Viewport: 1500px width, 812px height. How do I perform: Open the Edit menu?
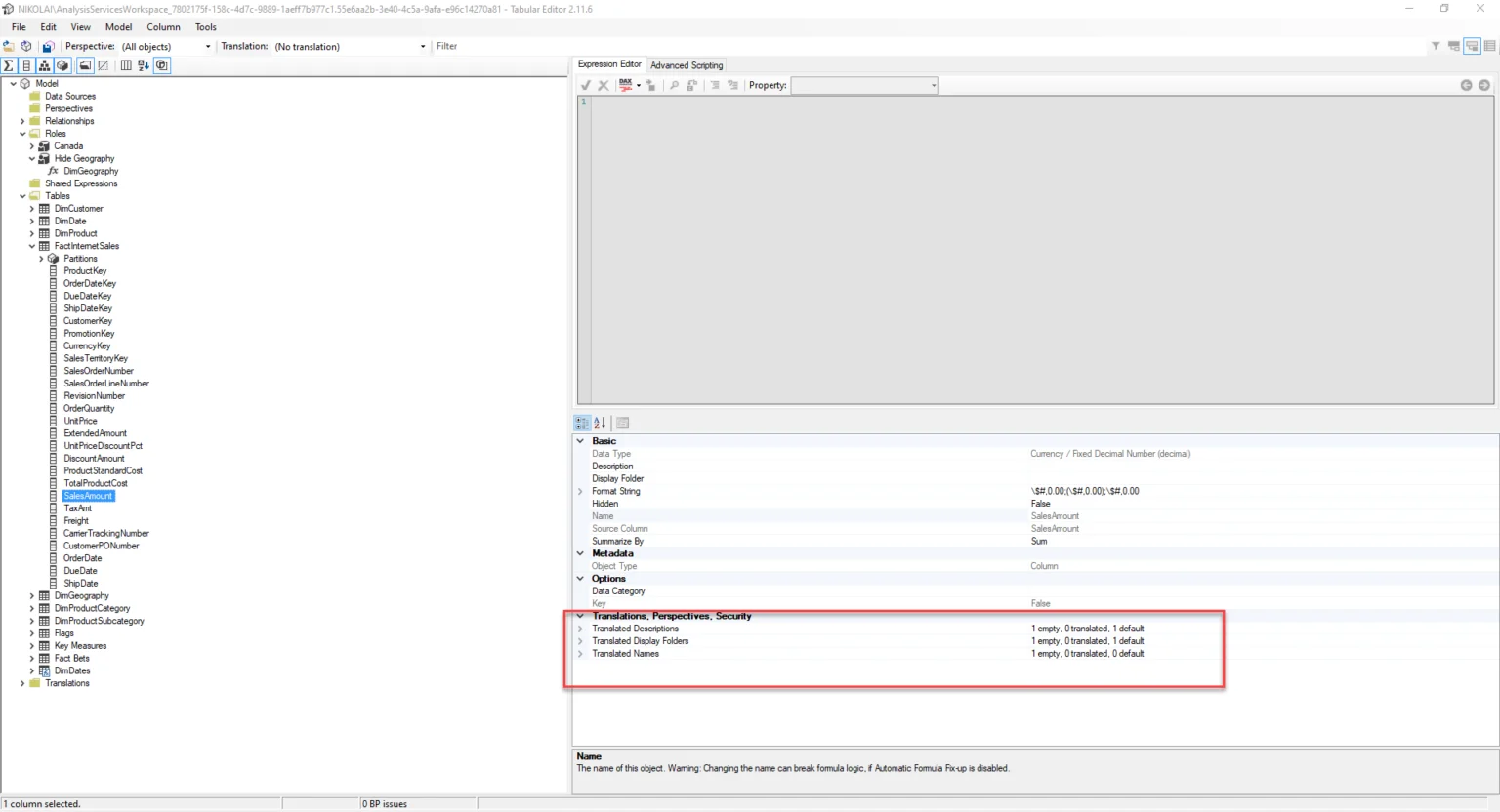pos(48,27)
